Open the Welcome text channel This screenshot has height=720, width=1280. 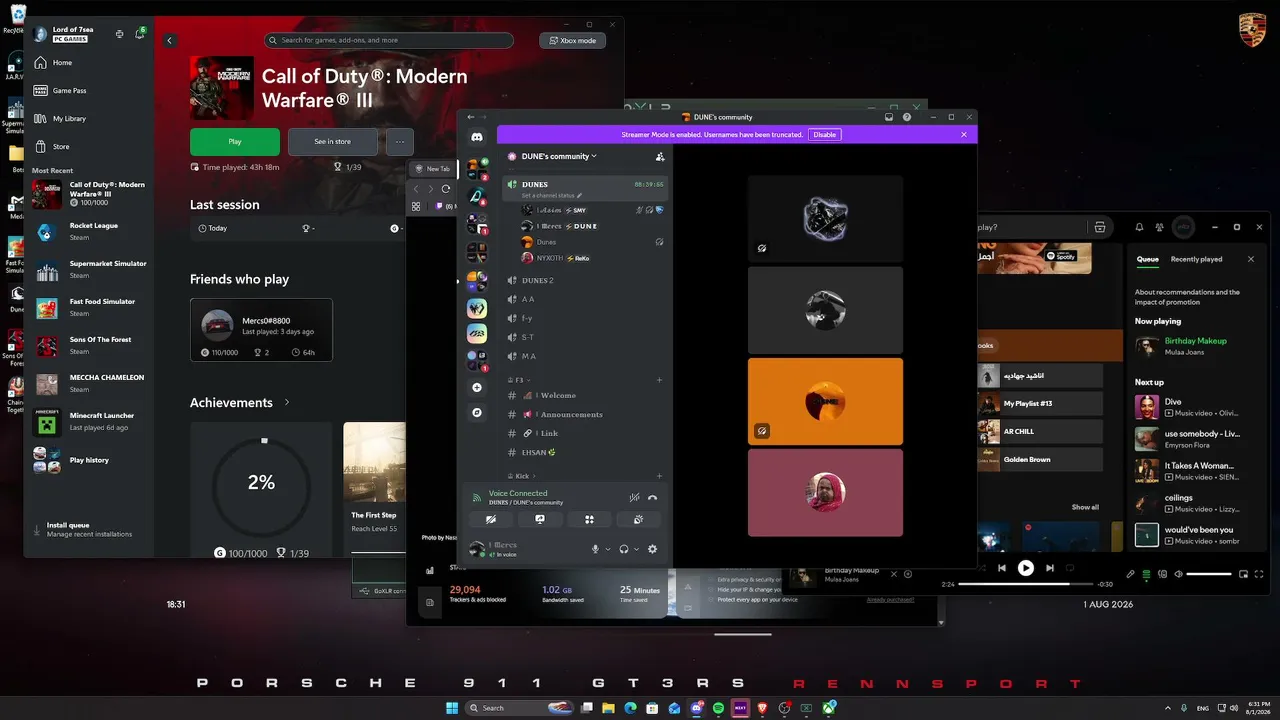tap(585, 395)
